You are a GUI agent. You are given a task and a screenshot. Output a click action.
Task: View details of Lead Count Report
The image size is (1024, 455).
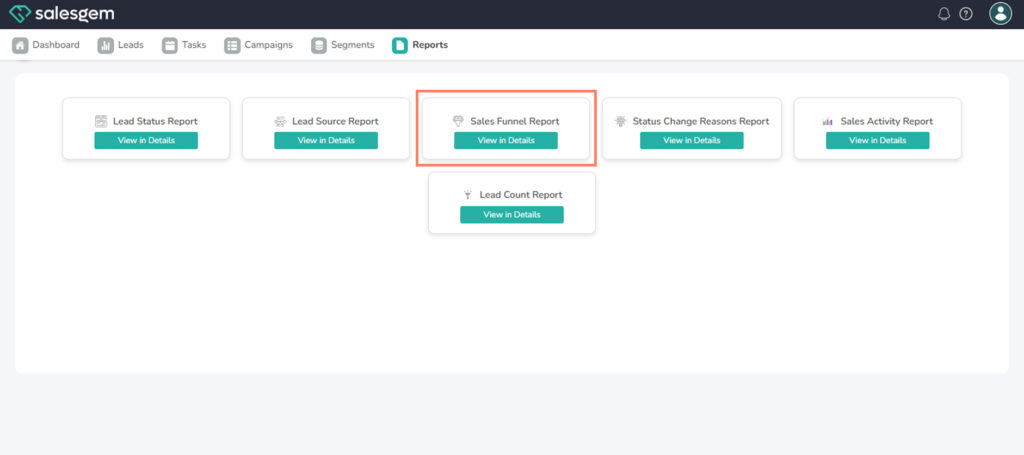coord(512,214)
